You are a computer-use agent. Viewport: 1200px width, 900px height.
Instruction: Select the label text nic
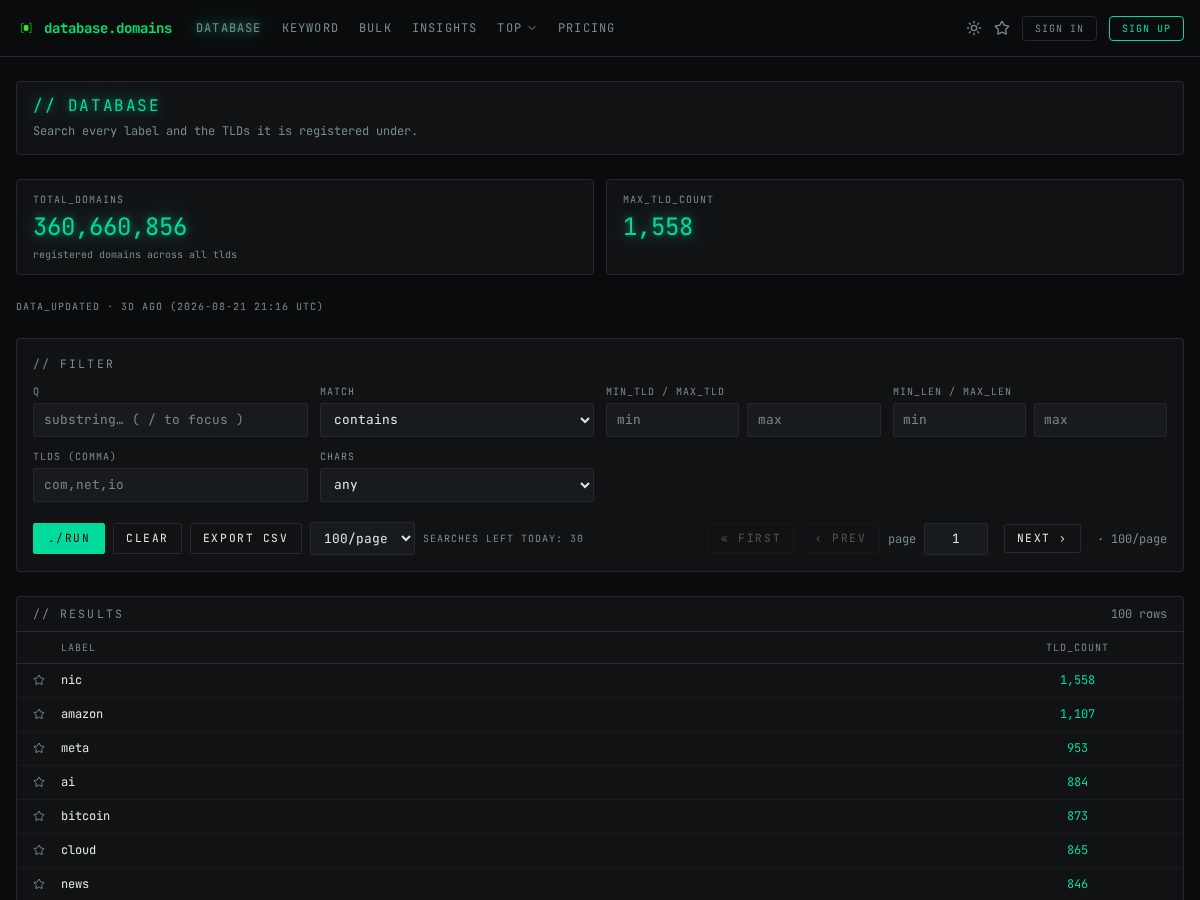(x=71, y=680)
